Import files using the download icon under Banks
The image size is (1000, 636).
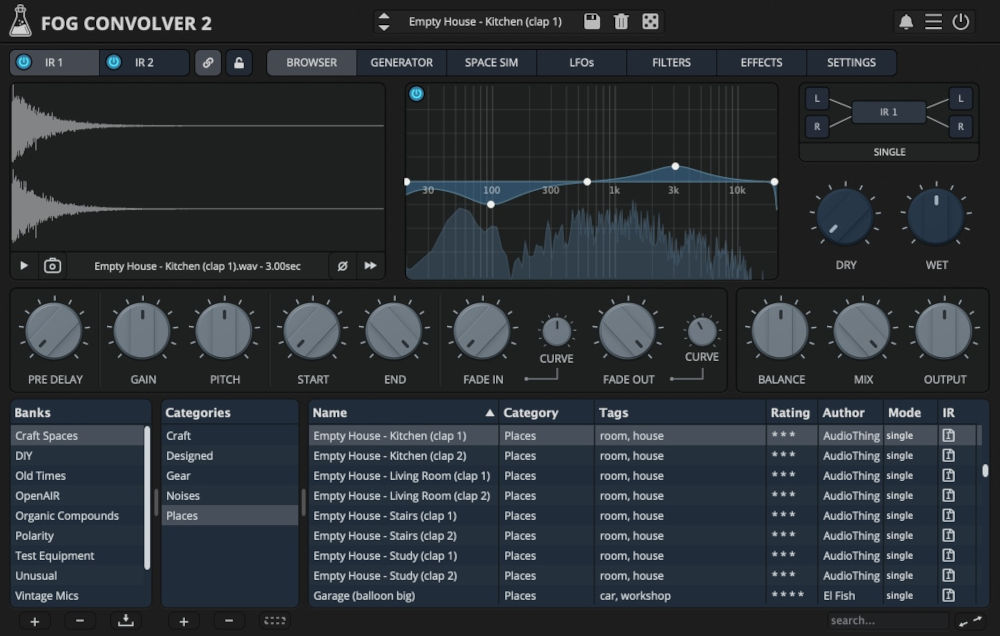[125, 621]
